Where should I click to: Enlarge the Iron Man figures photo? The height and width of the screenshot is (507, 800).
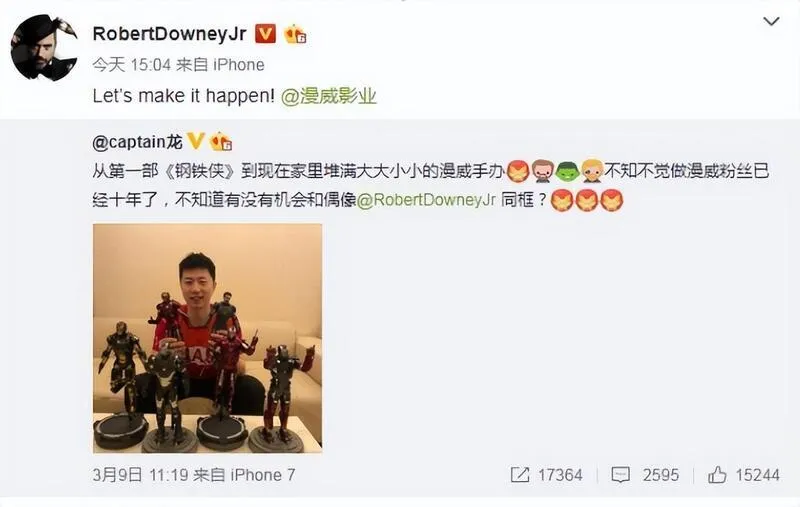click(x=207, y=338)
